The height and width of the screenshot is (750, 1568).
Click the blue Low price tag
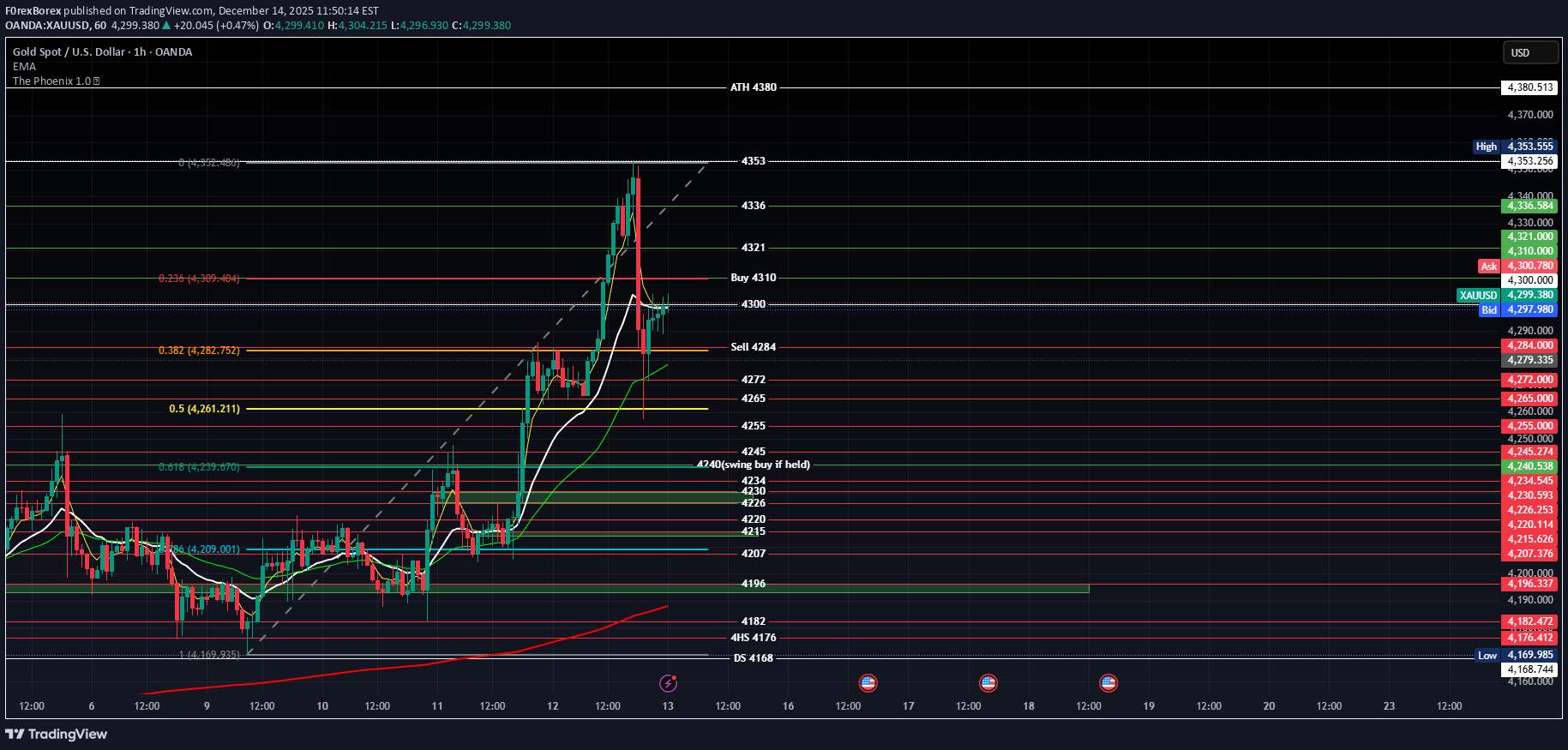coord(1487,656)
